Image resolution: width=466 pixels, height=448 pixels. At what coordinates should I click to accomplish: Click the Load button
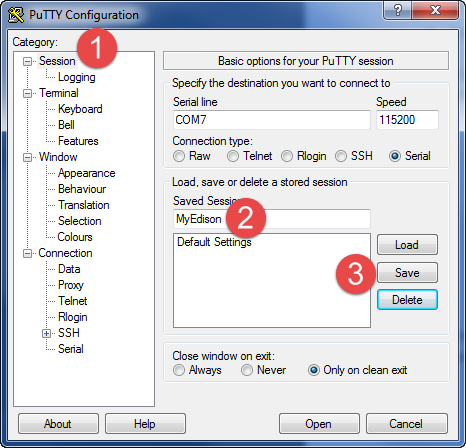pyautogui.click(x=407, y=245)
